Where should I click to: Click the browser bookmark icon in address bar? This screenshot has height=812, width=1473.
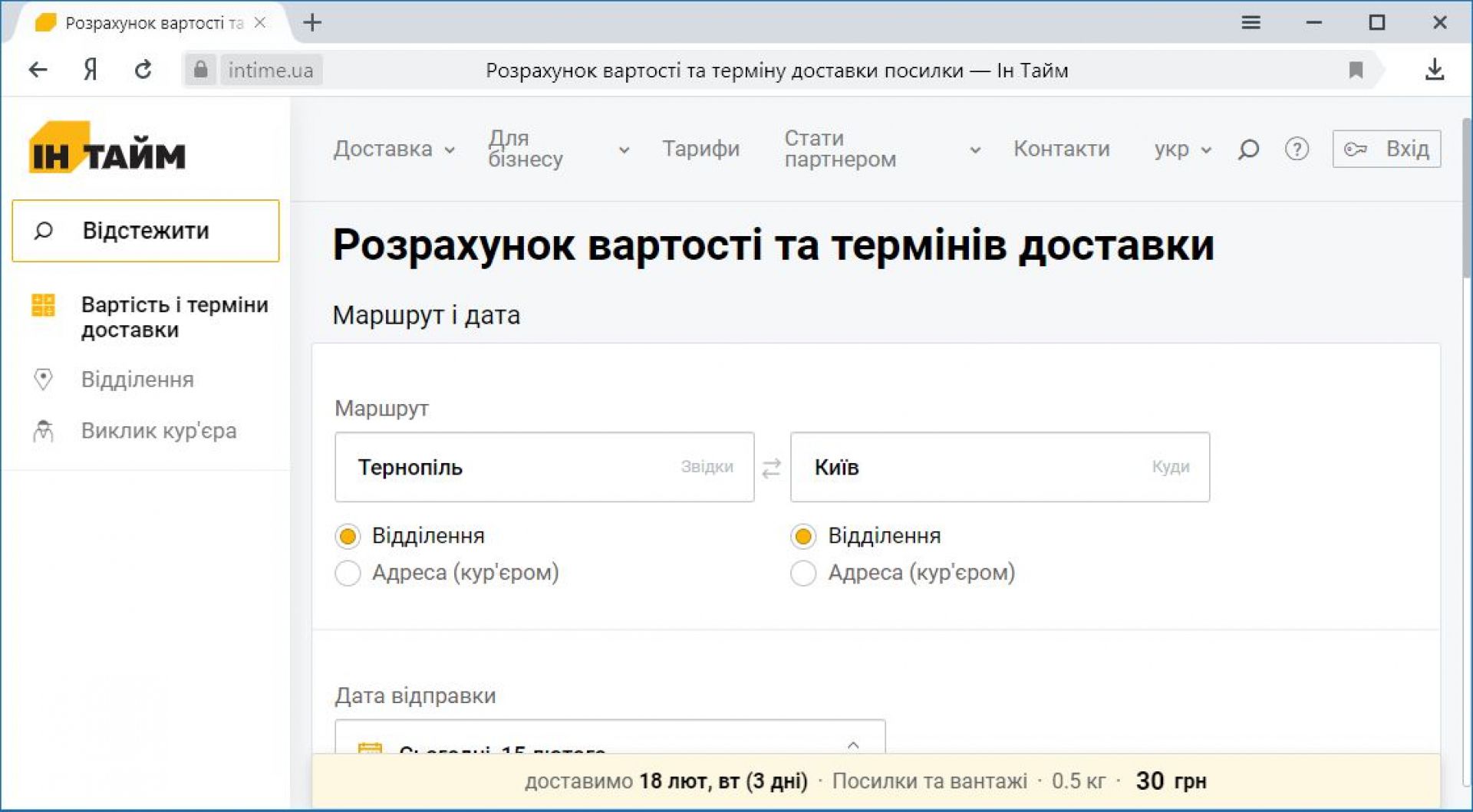click(x=1356, y=71)
